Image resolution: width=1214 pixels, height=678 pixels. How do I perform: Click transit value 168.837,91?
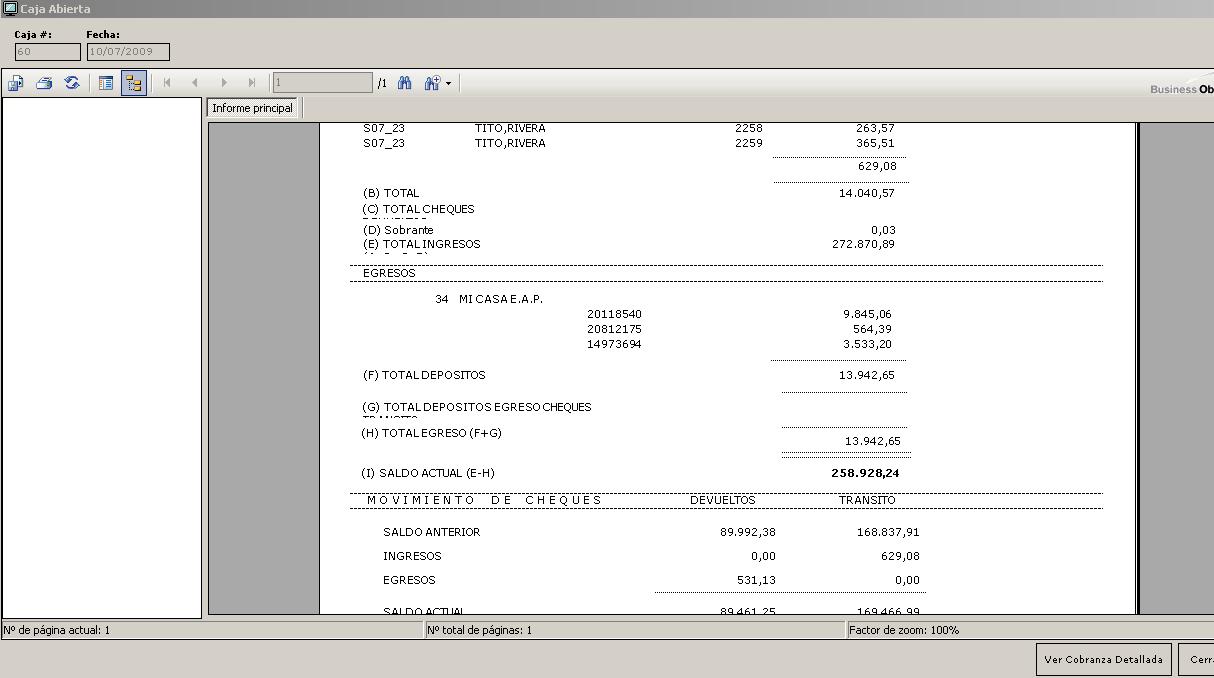coord(888,532)
